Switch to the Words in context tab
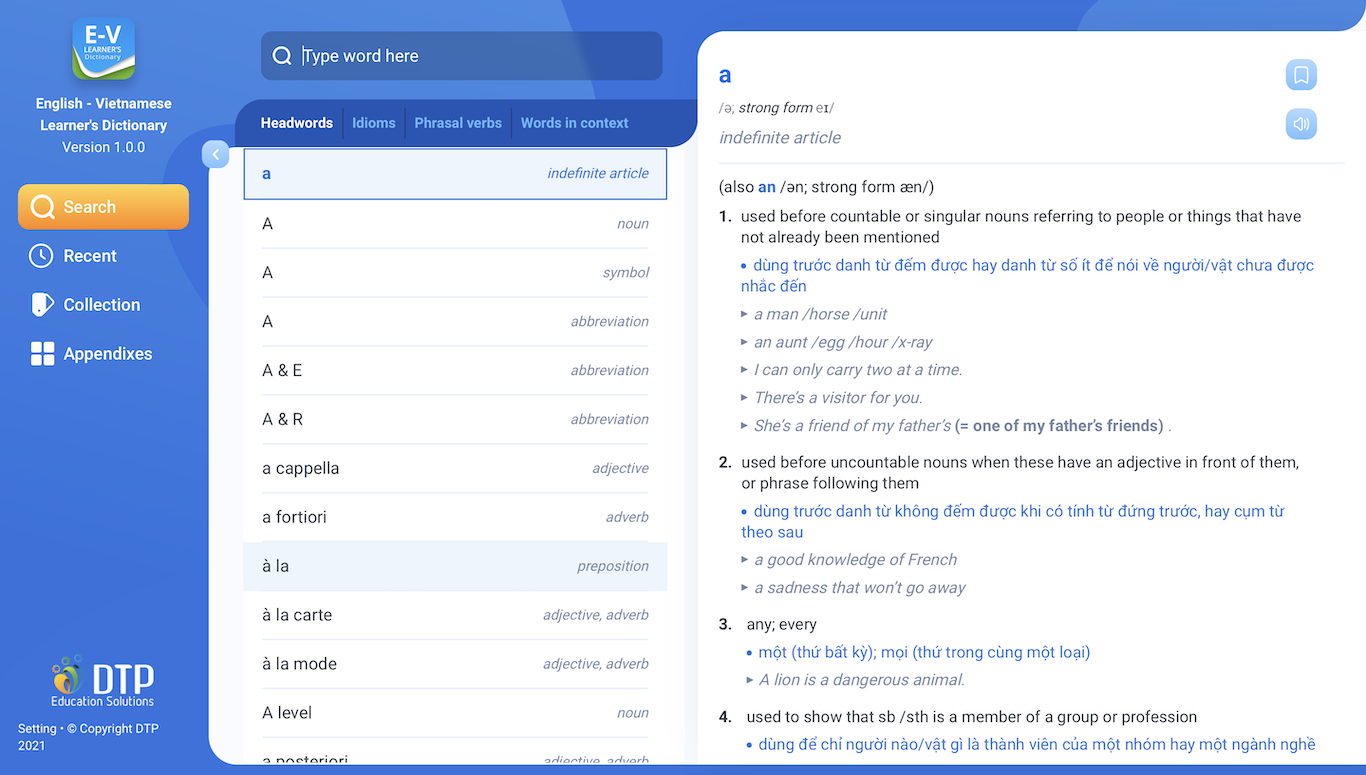The image size is (1366, 775). pyautogui.click(x=575, y=123)
